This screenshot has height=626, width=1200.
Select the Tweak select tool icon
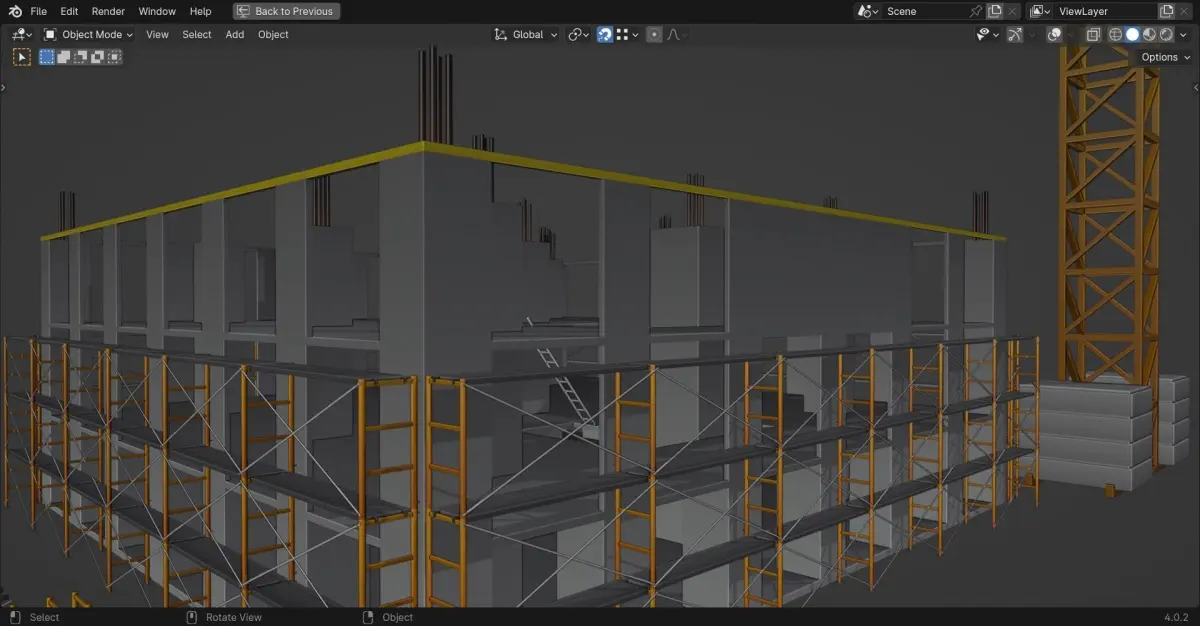pyautogui.click(x=21, y=57)
